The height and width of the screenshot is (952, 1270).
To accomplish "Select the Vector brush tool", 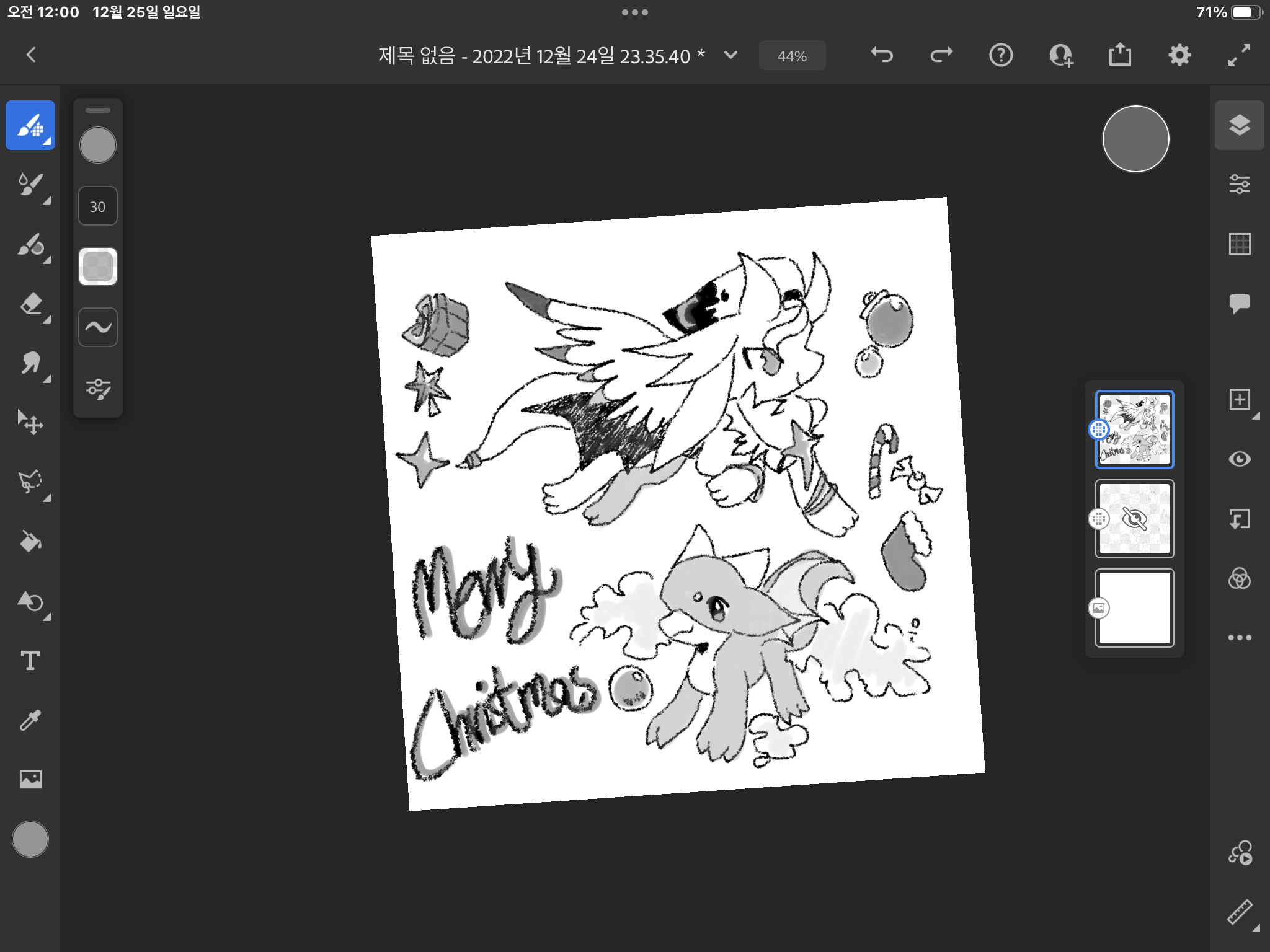I will (x=30, y=245).
